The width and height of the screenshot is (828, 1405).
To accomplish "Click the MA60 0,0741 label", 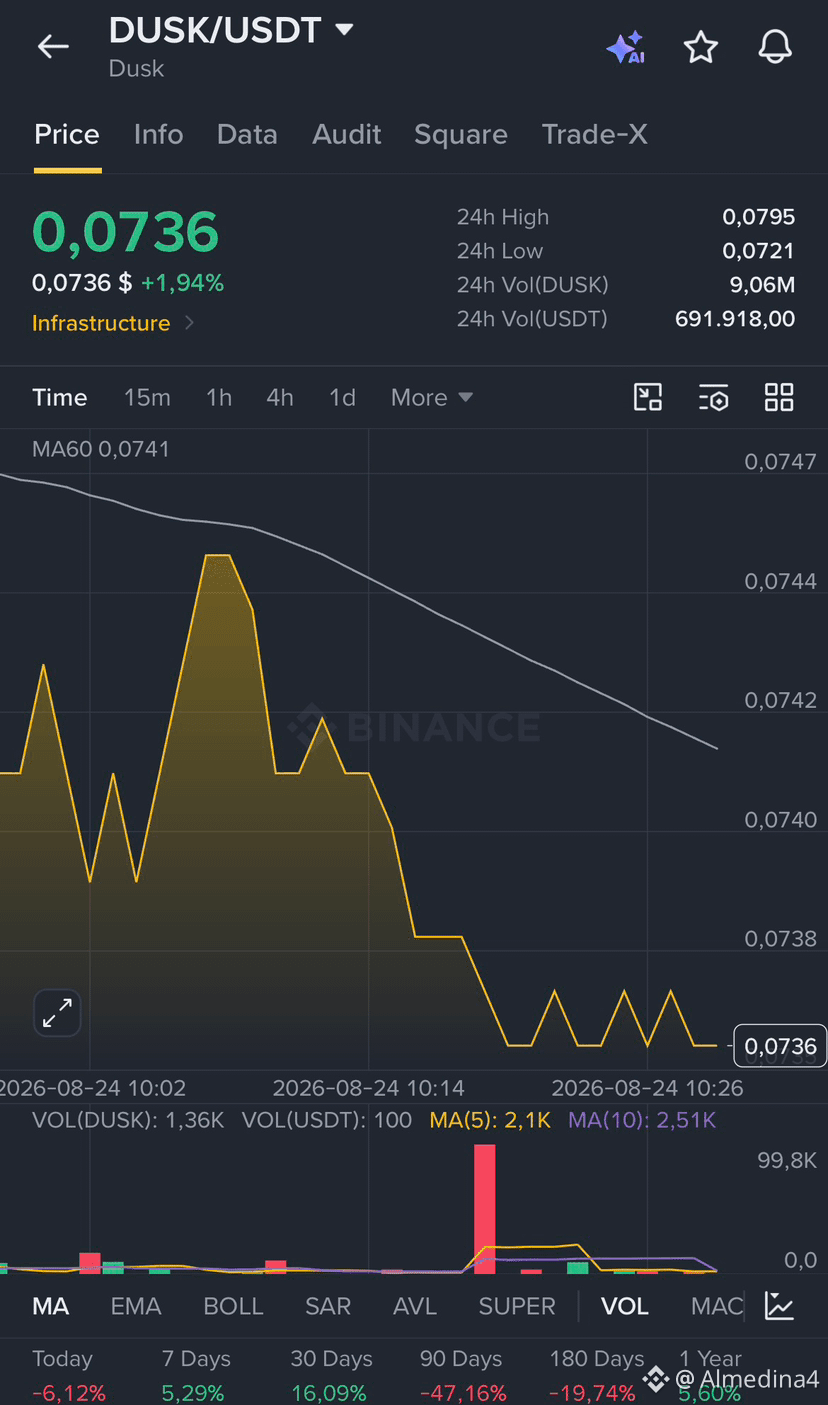I will (101, 449).
